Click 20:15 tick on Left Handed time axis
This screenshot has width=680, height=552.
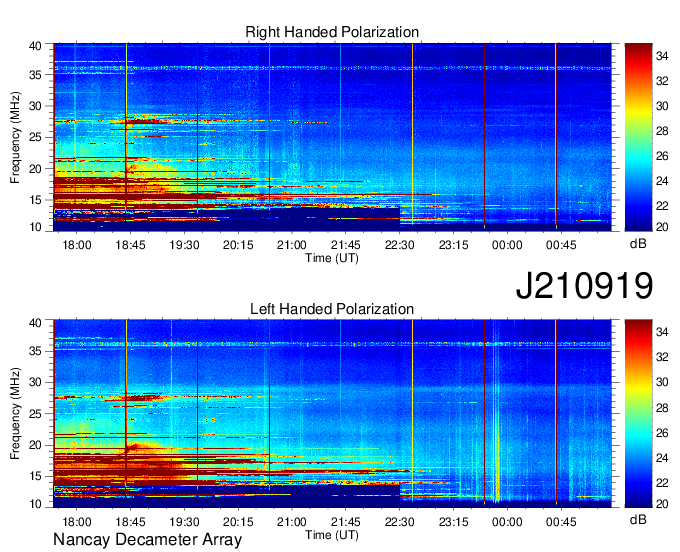(238, 522)
